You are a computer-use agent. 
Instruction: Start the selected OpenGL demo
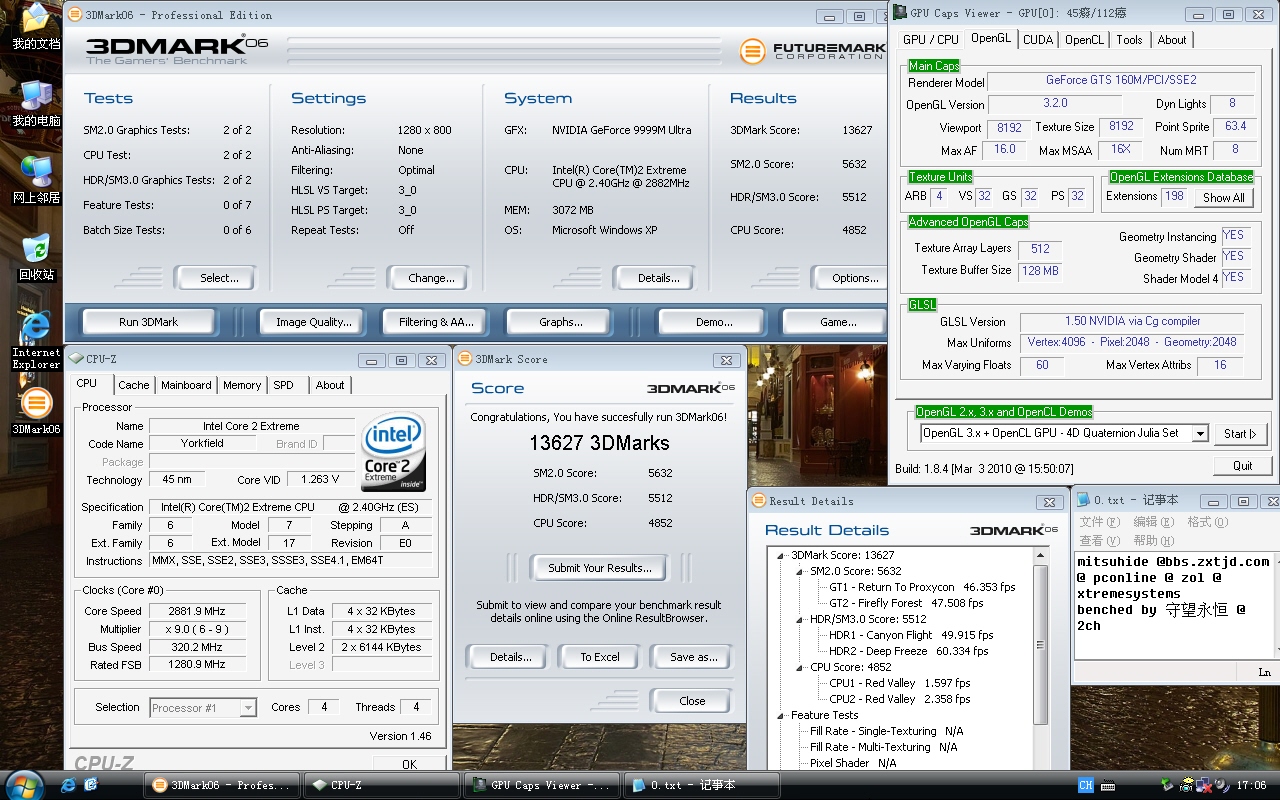click(x=1241, y=434)
